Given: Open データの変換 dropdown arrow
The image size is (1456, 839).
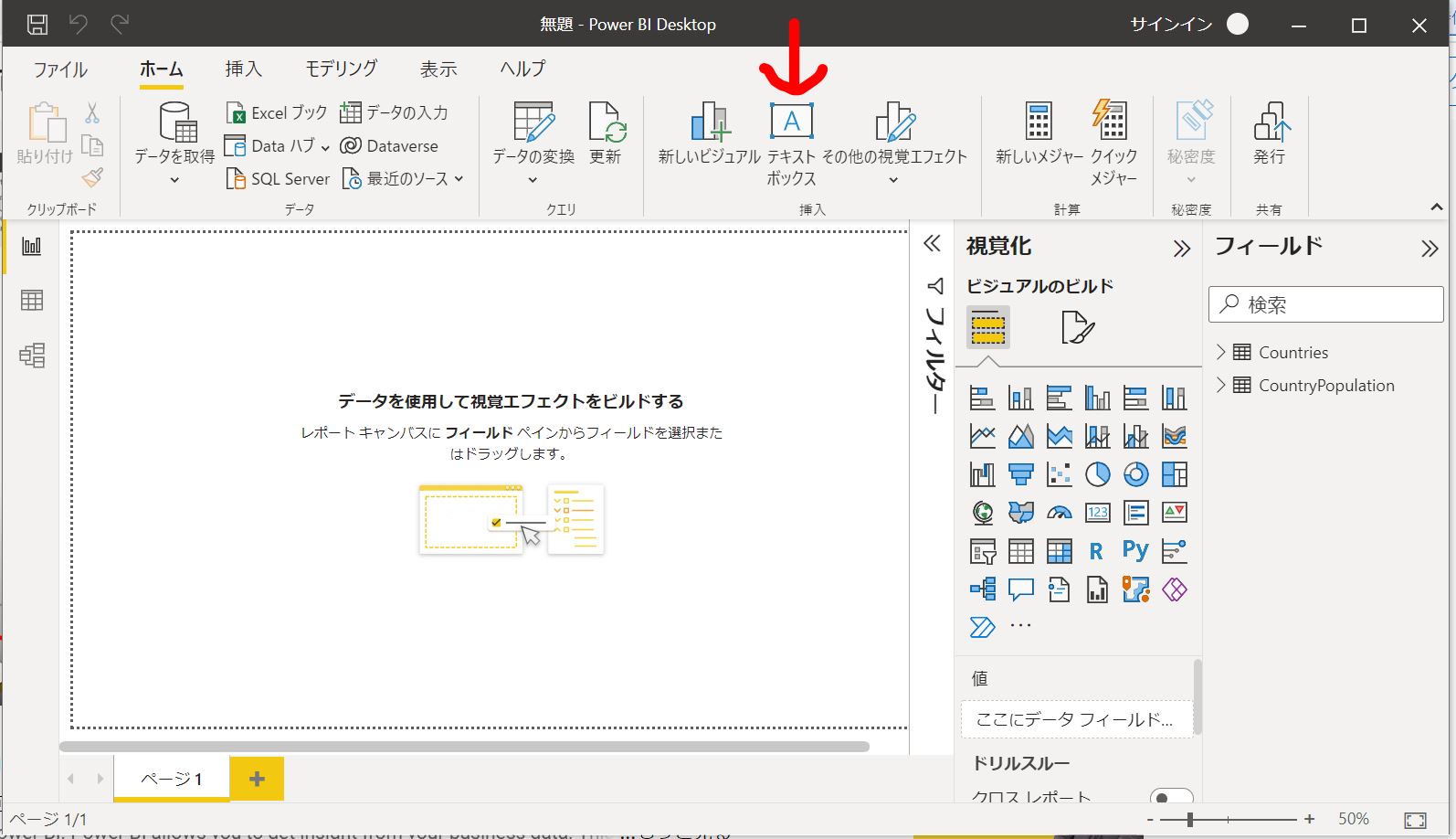Looking at the screenshot, I should tap(533, 180).
